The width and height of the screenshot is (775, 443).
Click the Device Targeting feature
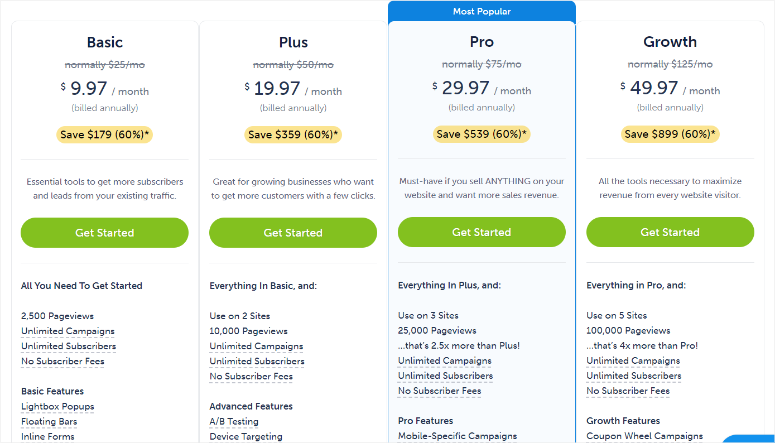[x=246, y=436]
